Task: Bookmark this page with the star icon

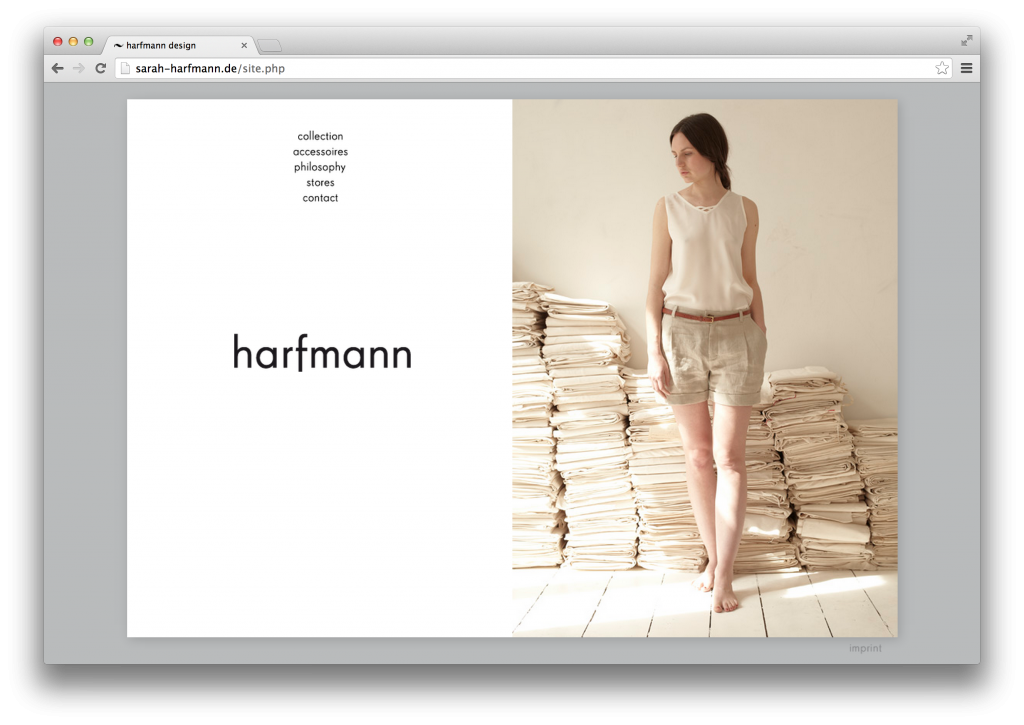Action: (x=942, y=68)
